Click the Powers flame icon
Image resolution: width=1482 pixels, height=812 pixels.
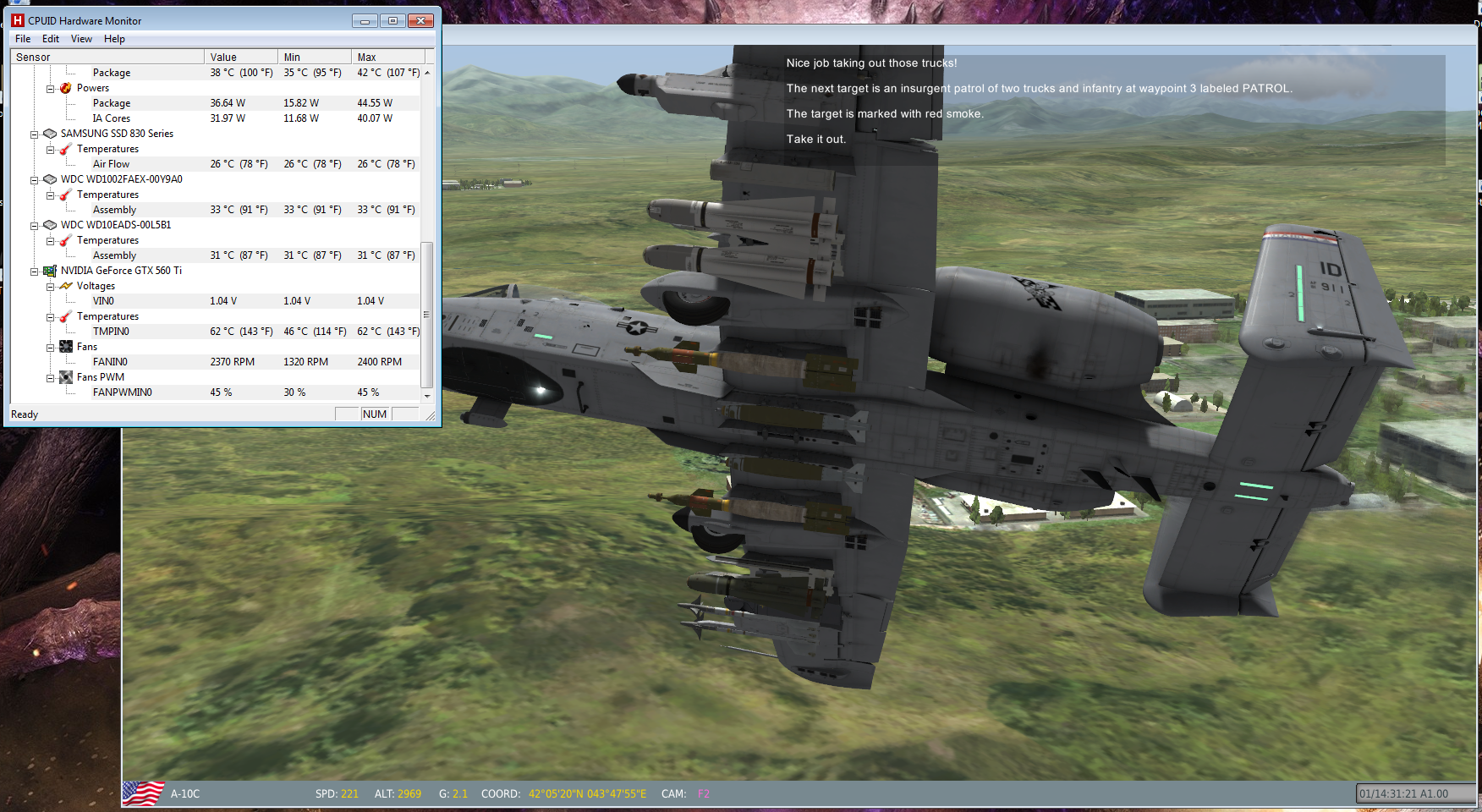click(x=66, y=88)
